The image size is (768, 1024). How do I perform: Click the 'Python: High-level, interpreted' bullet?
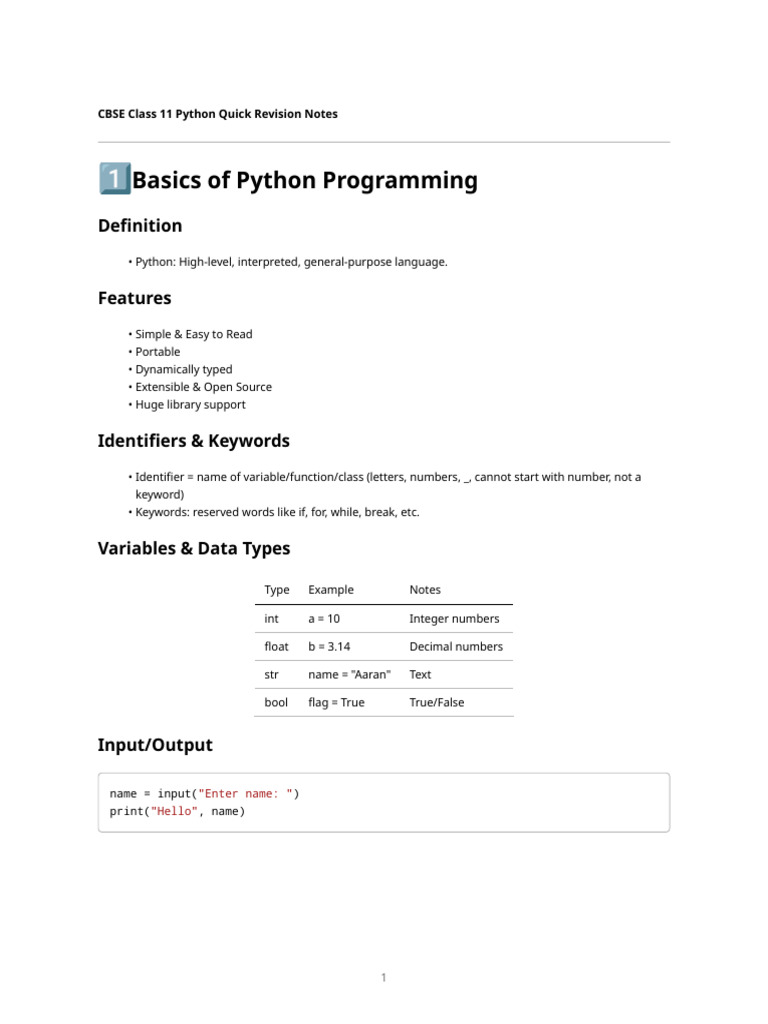(291, 262)
